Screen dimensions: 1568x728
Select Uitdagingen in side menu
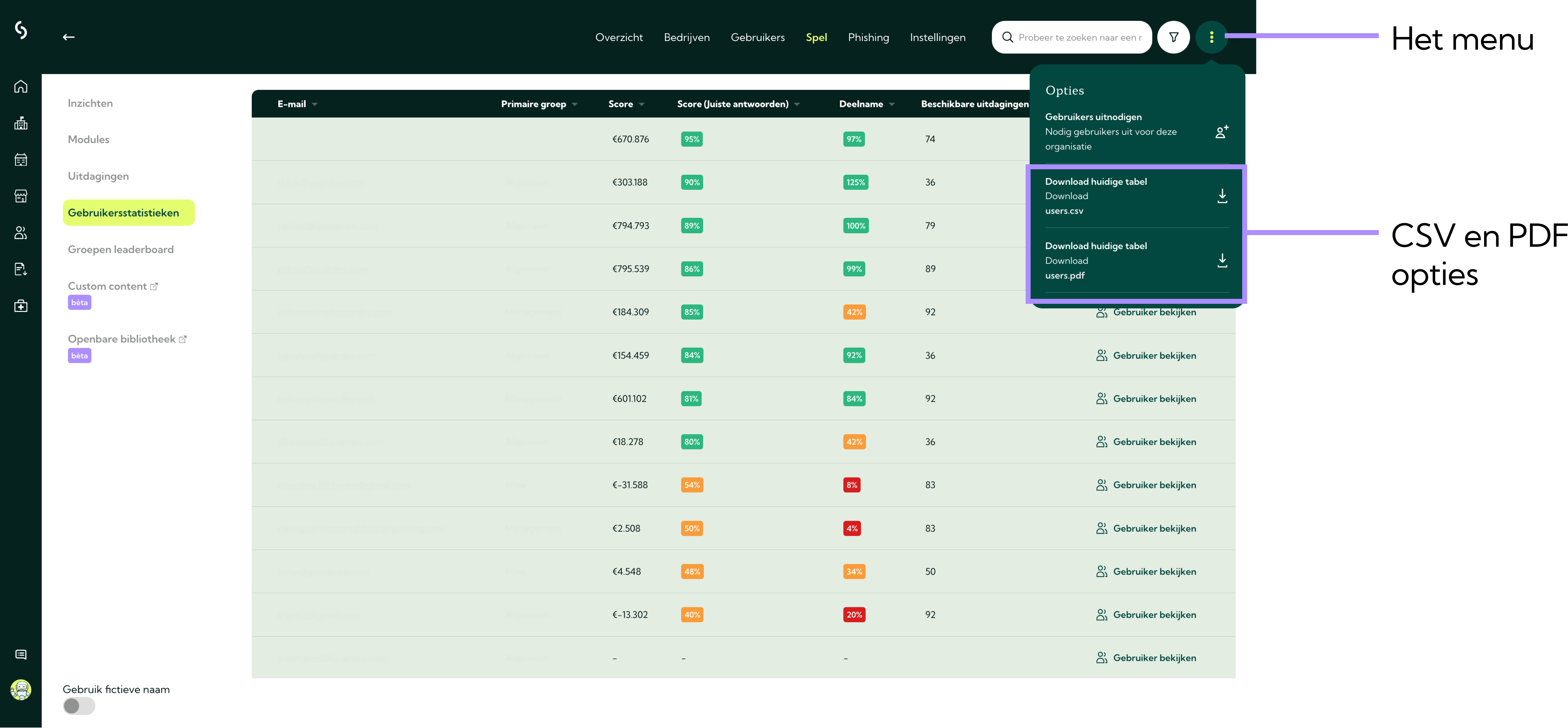[x=98, y=176]
